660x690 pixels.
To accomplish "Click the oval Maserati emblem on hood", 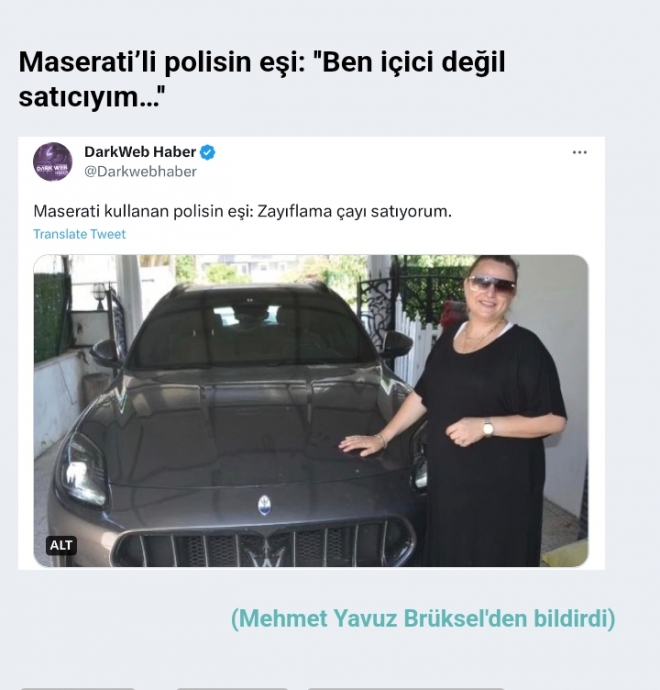I will tap(264, 505).
